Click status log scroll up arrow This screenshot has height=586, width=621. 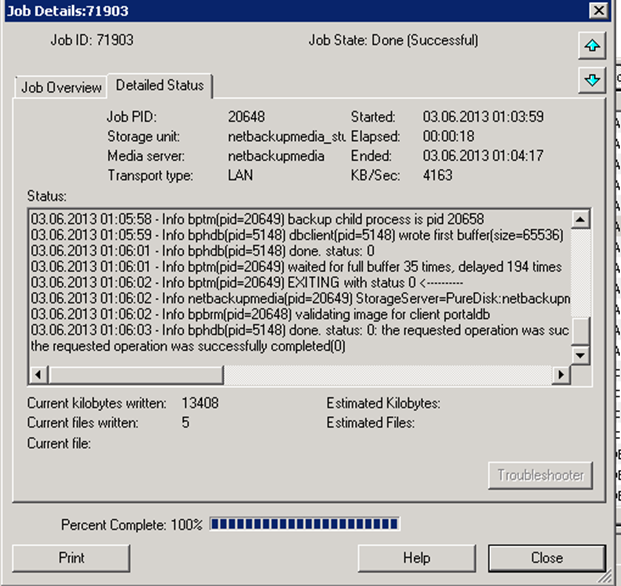click(580, 219)
